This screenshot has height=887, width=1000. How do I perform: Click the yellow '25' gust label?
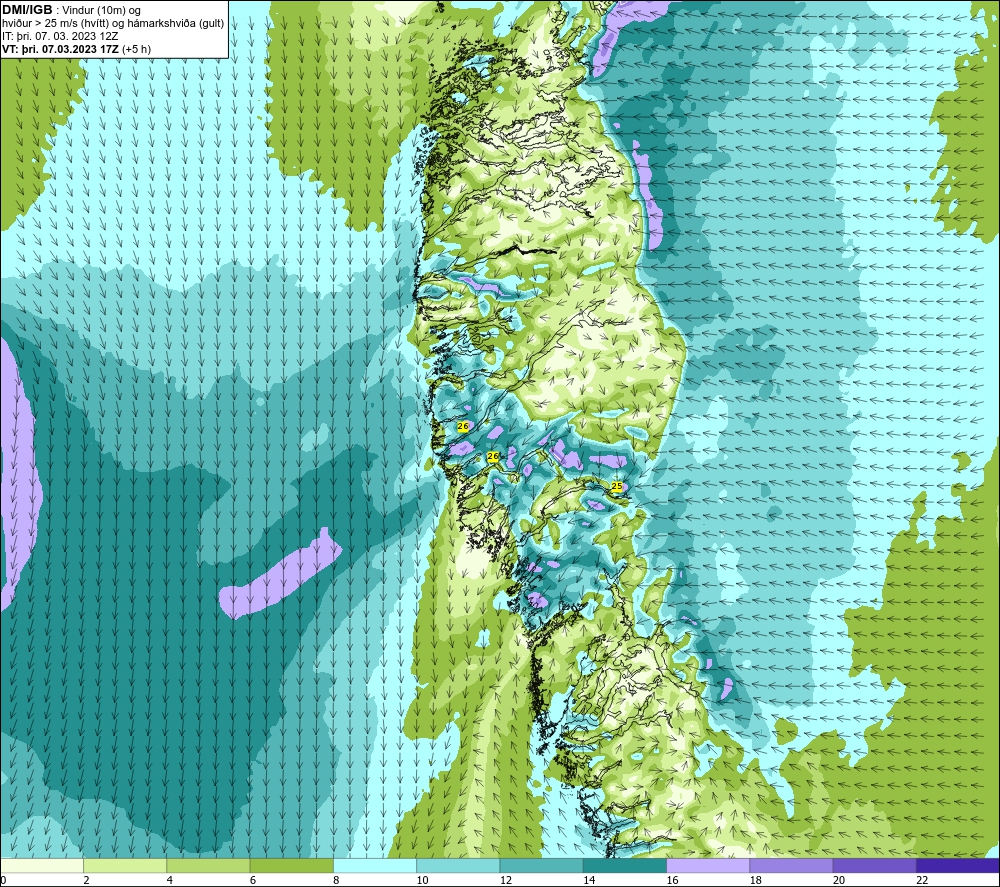click(617, 487)
